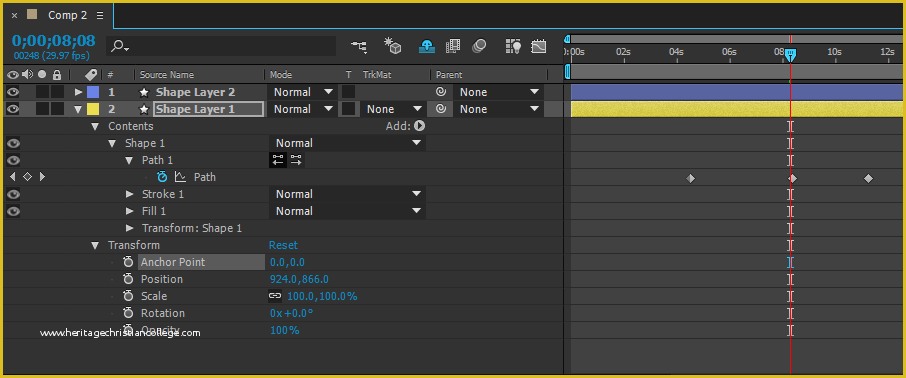Toggle Fill 1 visibility eye
The width and height of the screenshot is (906, 378).
(13, 211)
